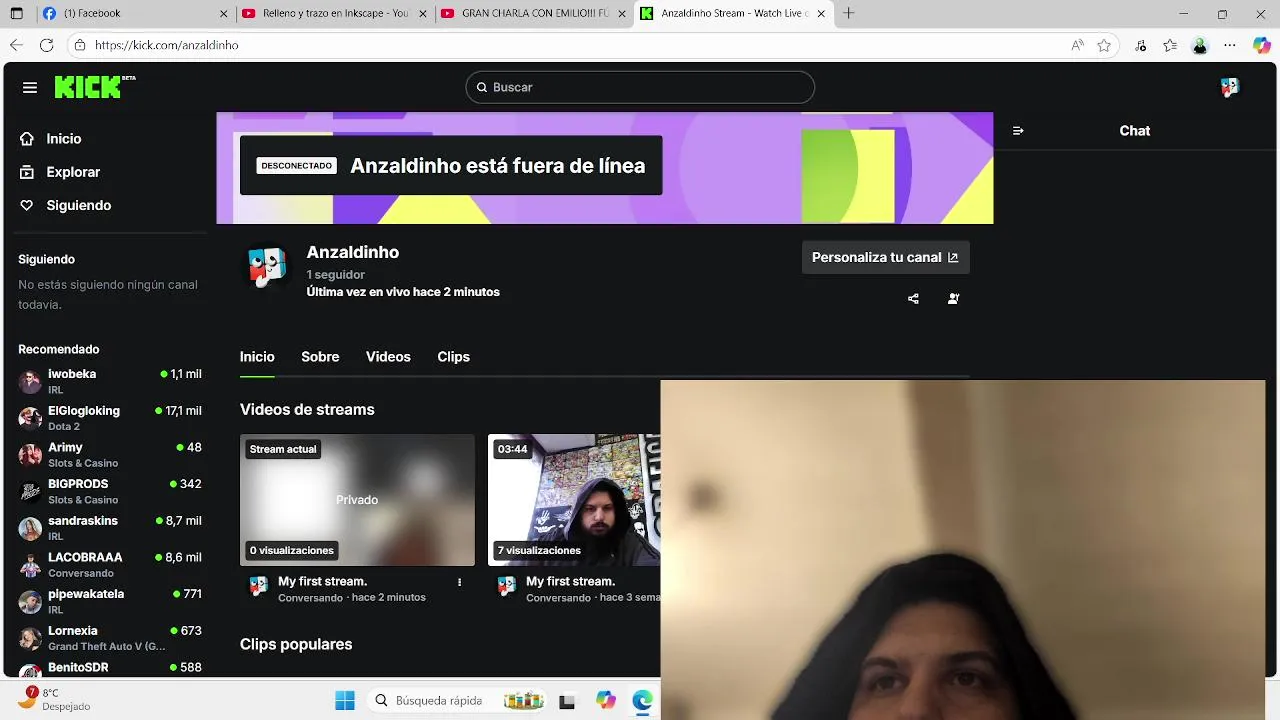Open the favorites list icon in toolbar
1280x720 pixels.
pyautogui.click(x=1170, y=45)
